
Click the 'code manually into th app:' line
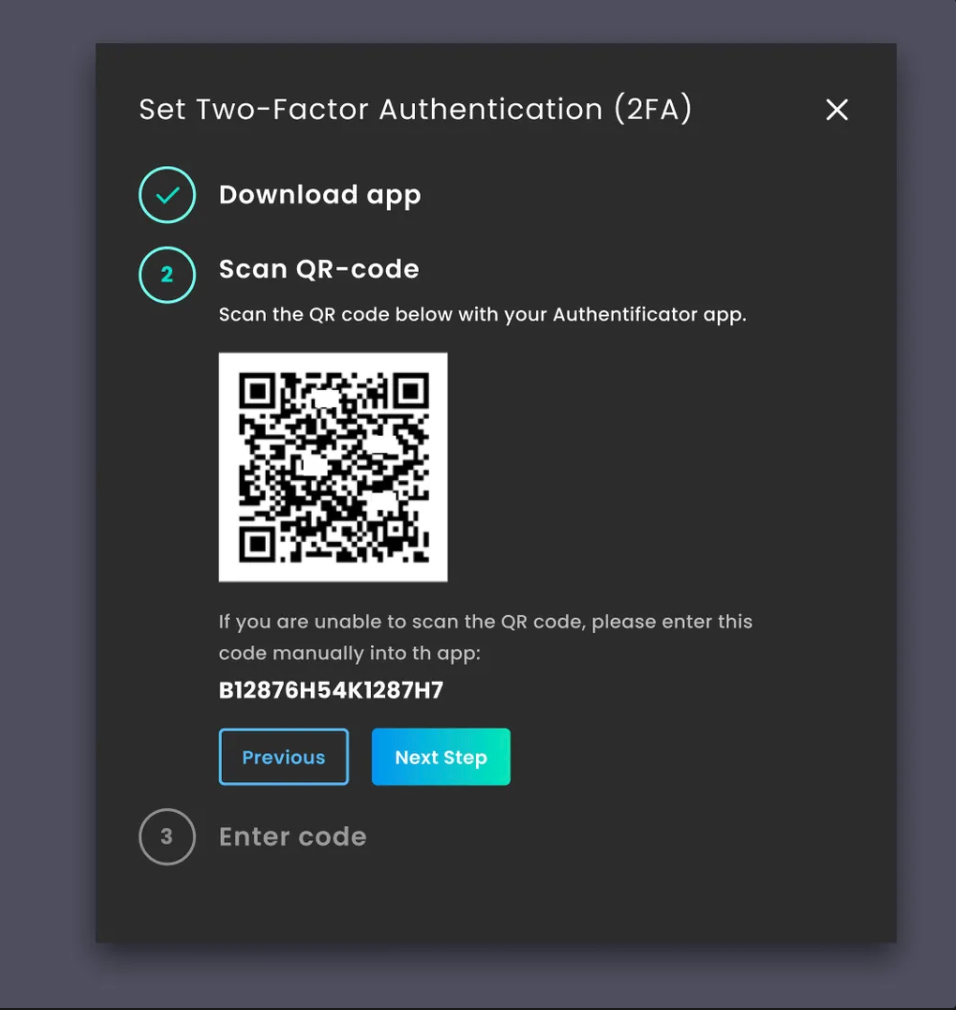click(x=350, y=654)
